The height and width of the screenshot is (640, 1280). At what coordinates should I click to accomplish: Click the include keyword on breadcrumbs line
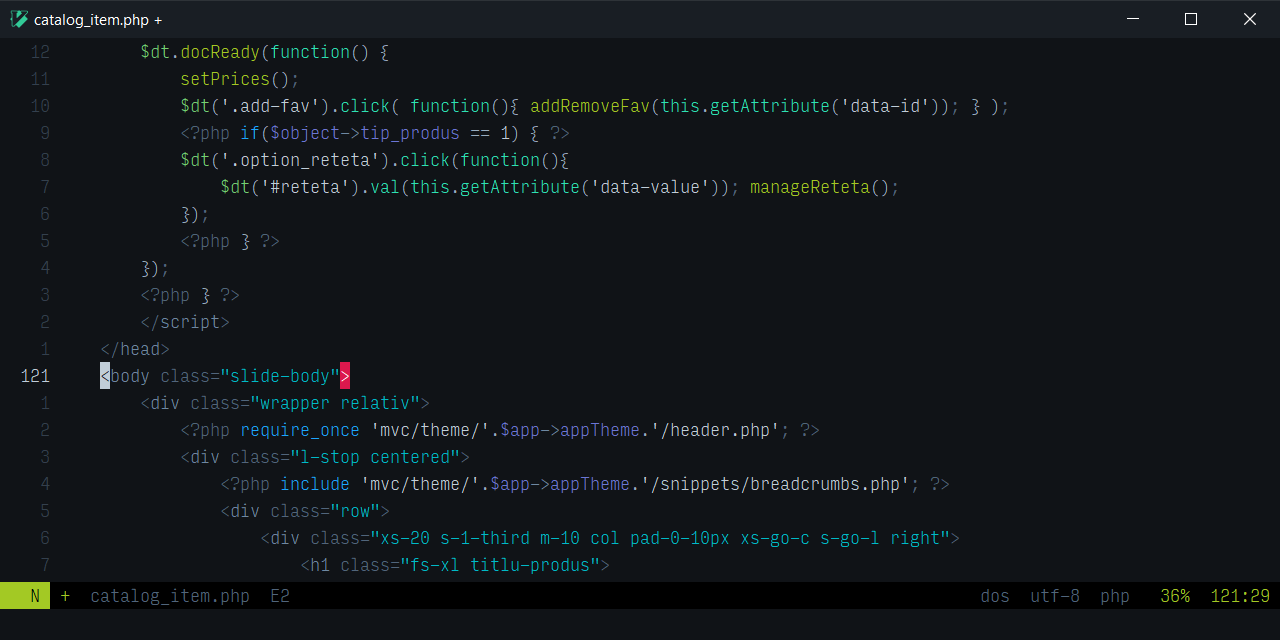point(315,484)
